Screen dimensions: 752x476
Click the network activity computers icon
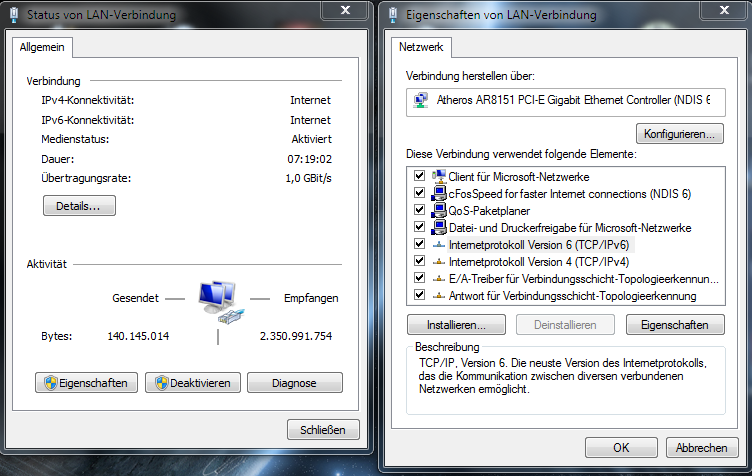pos(220,302)
